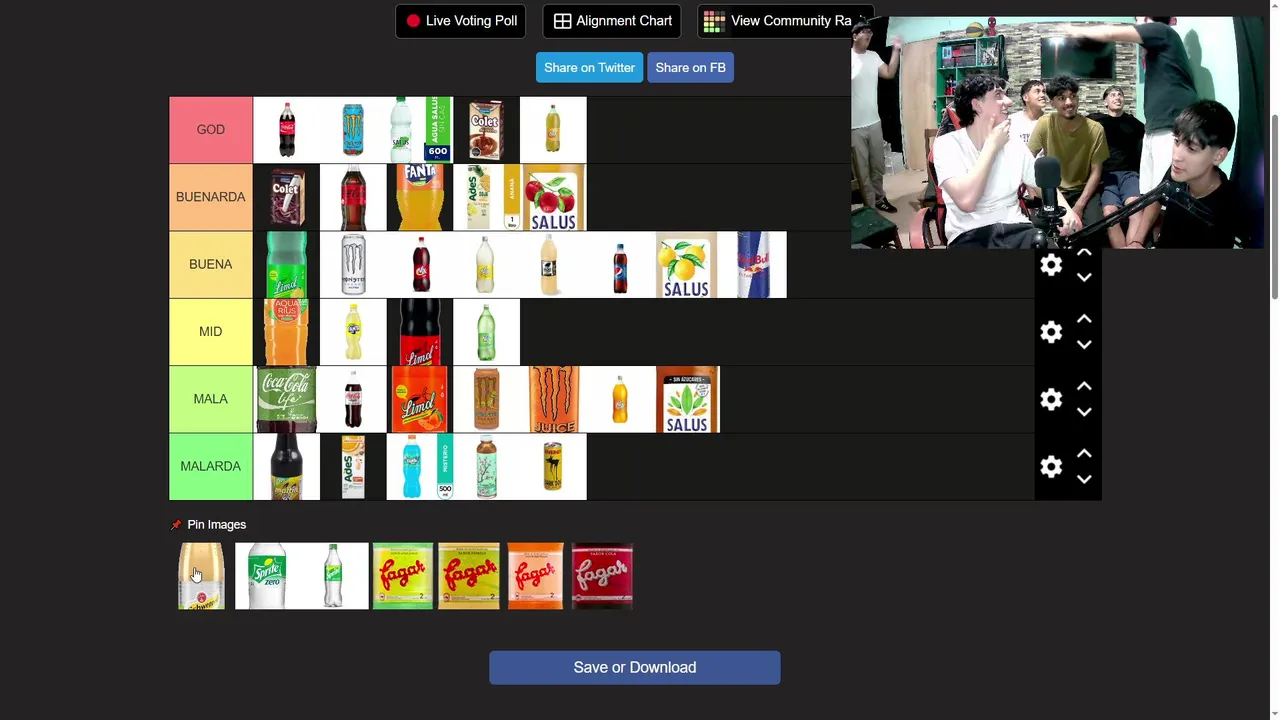Move BUENA tier row down
Screen dimensions: 1280x720
[x=1084, y=278]
